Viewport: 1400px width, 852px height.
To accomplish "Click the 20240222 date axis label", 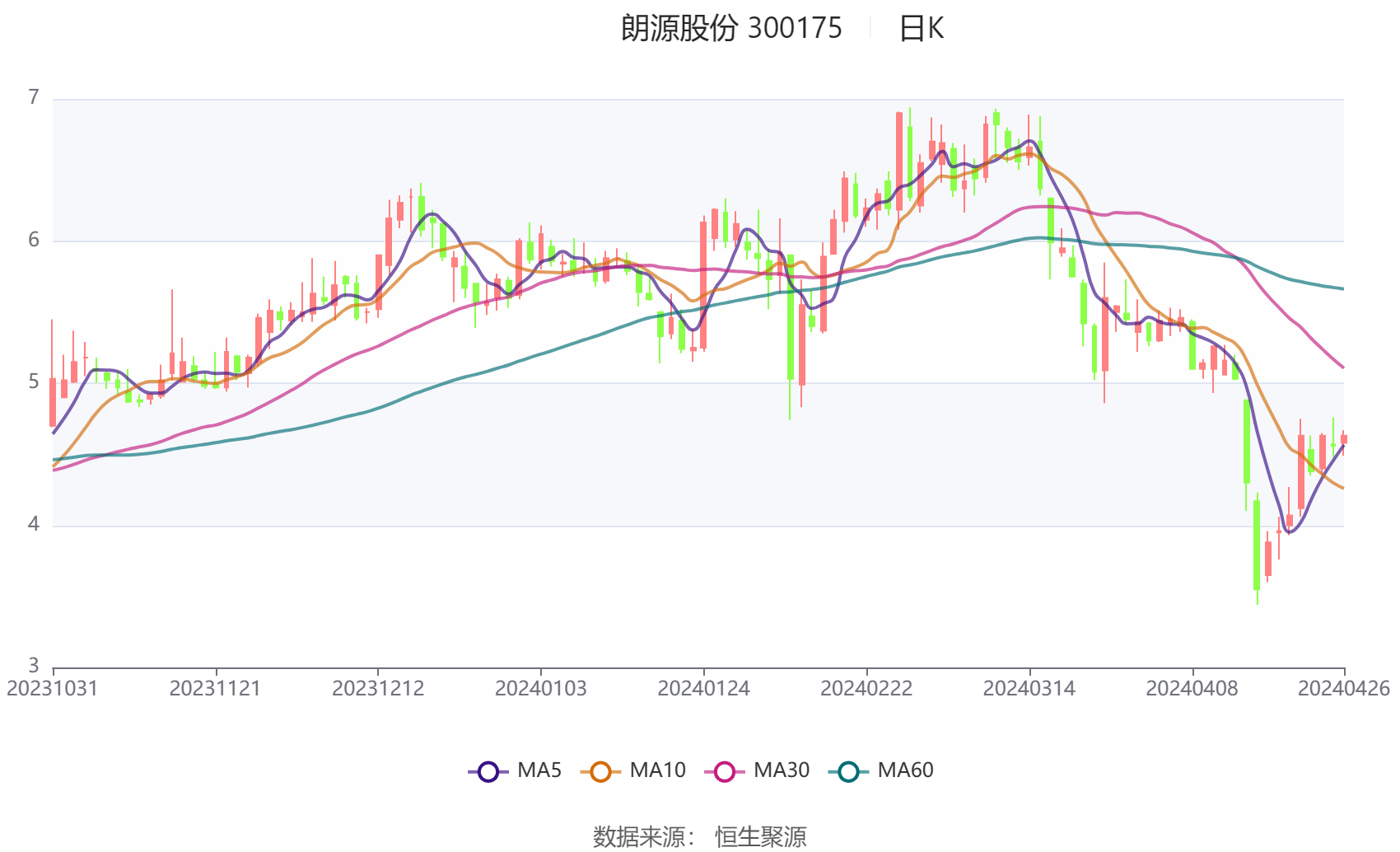I will point(866,689).
